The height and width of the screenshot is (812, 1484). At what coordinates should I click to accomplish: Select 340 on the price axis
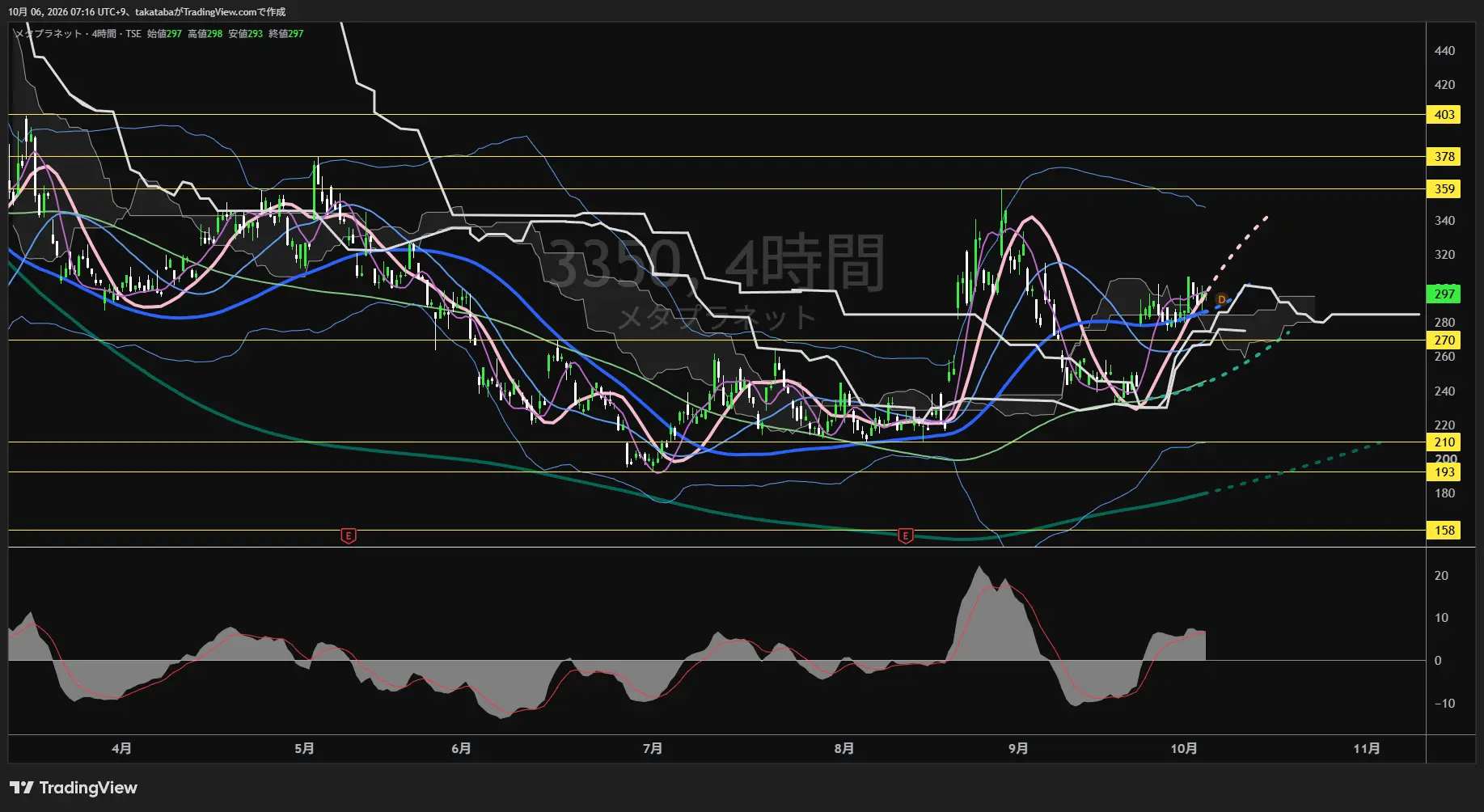point(1444,221)
